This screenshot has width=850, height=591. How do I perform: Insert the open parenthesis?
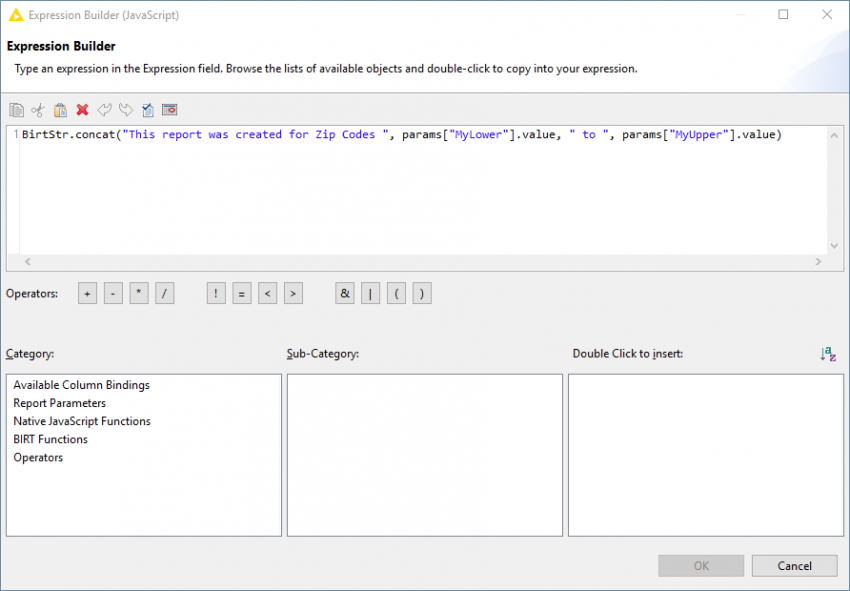[396, 293]
